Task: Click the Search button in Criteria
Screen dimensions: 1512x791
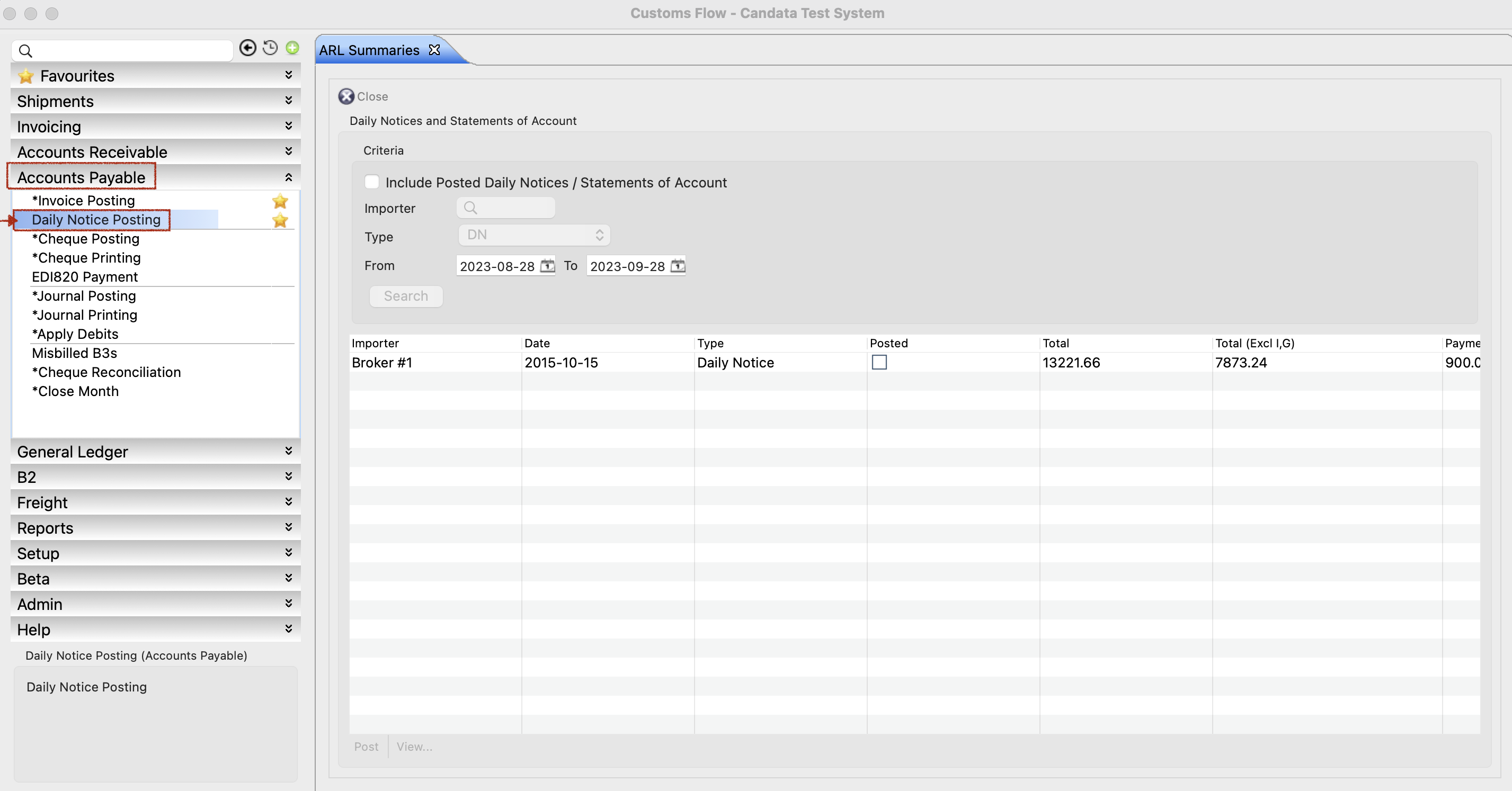Action: 406,296
